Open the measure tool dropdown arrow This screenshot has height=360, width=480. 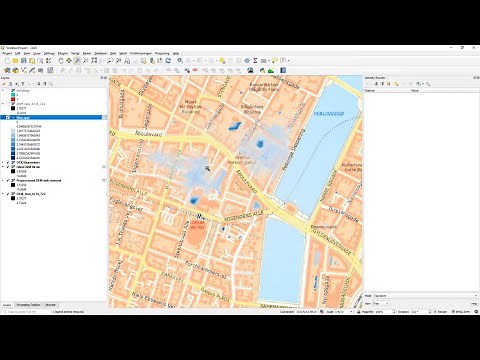269,61
